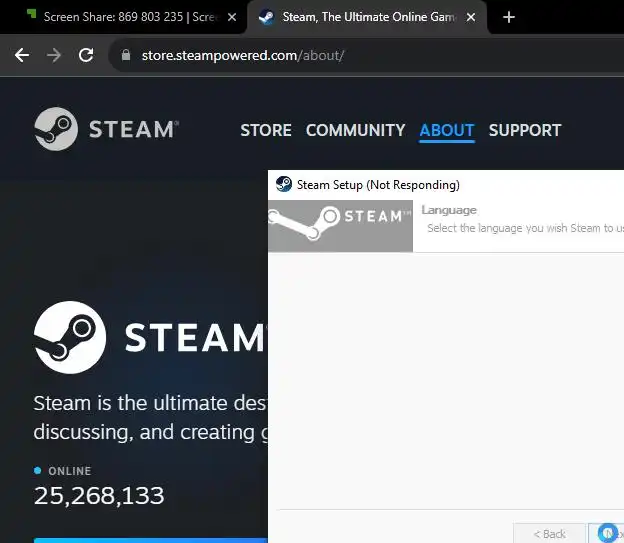Select the Steam, The Ultimate Online Game tab
This screenshot has width=624, height=543.
click(x=367, y=17)
